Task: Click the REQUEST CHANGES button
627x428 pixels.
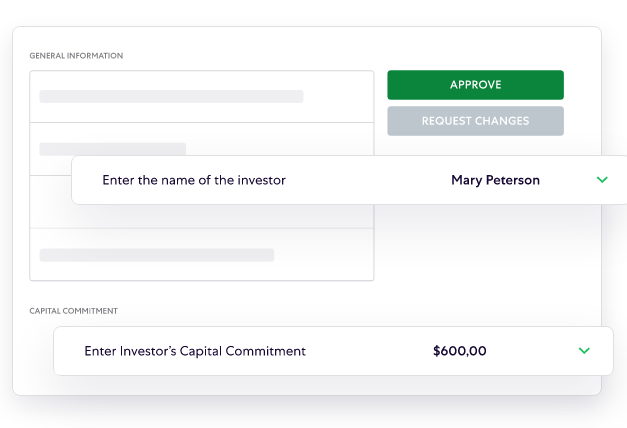Action: (x=475, y=121)
